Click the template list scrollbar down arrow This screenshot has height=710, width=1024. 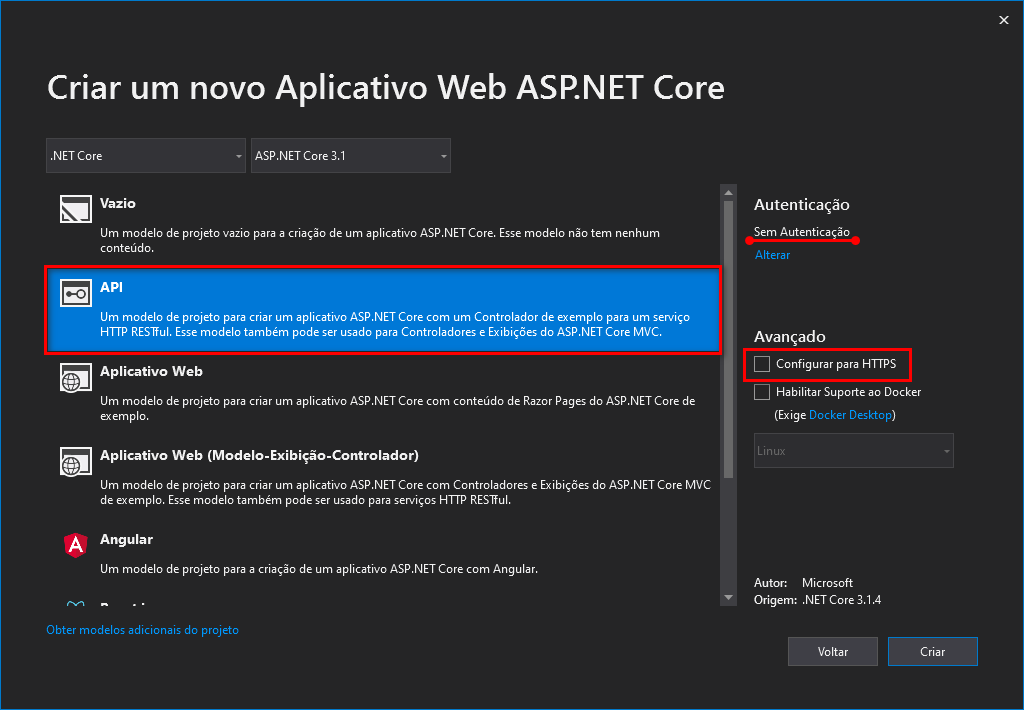point(728,597)
